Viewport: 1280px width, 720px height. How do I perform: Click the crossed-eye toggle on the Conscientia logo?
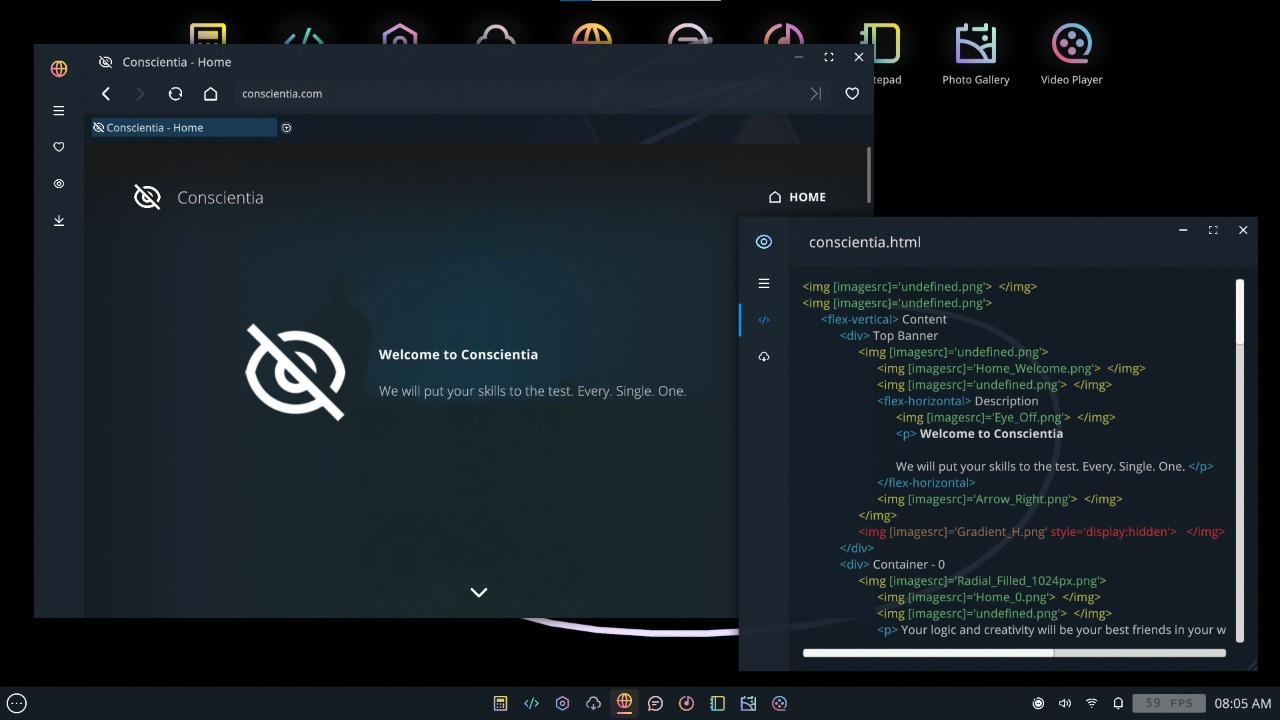(147, 197)
